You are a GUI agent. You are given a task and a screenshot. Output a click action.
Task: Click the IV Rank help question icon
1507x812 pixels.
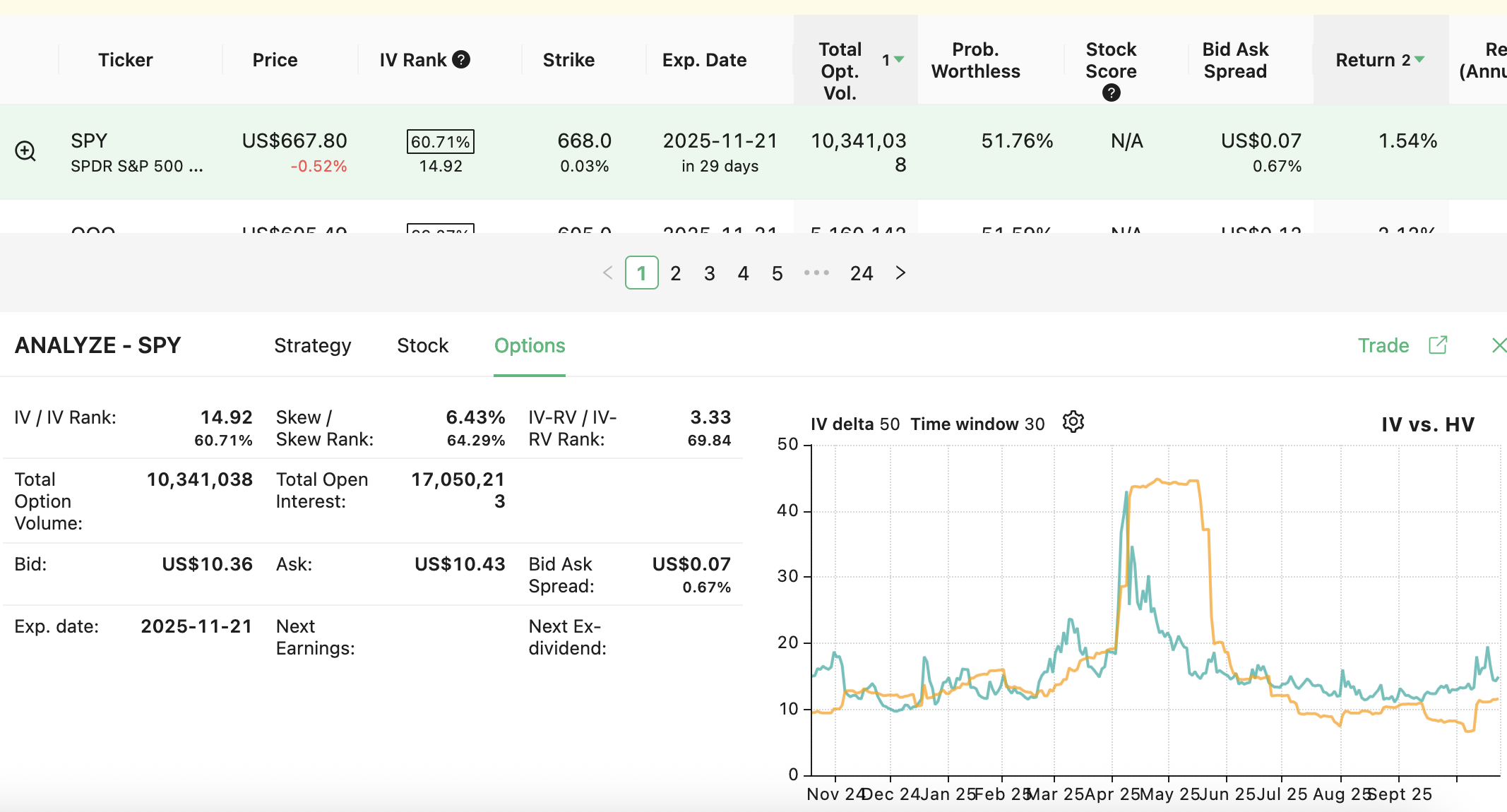461,60
